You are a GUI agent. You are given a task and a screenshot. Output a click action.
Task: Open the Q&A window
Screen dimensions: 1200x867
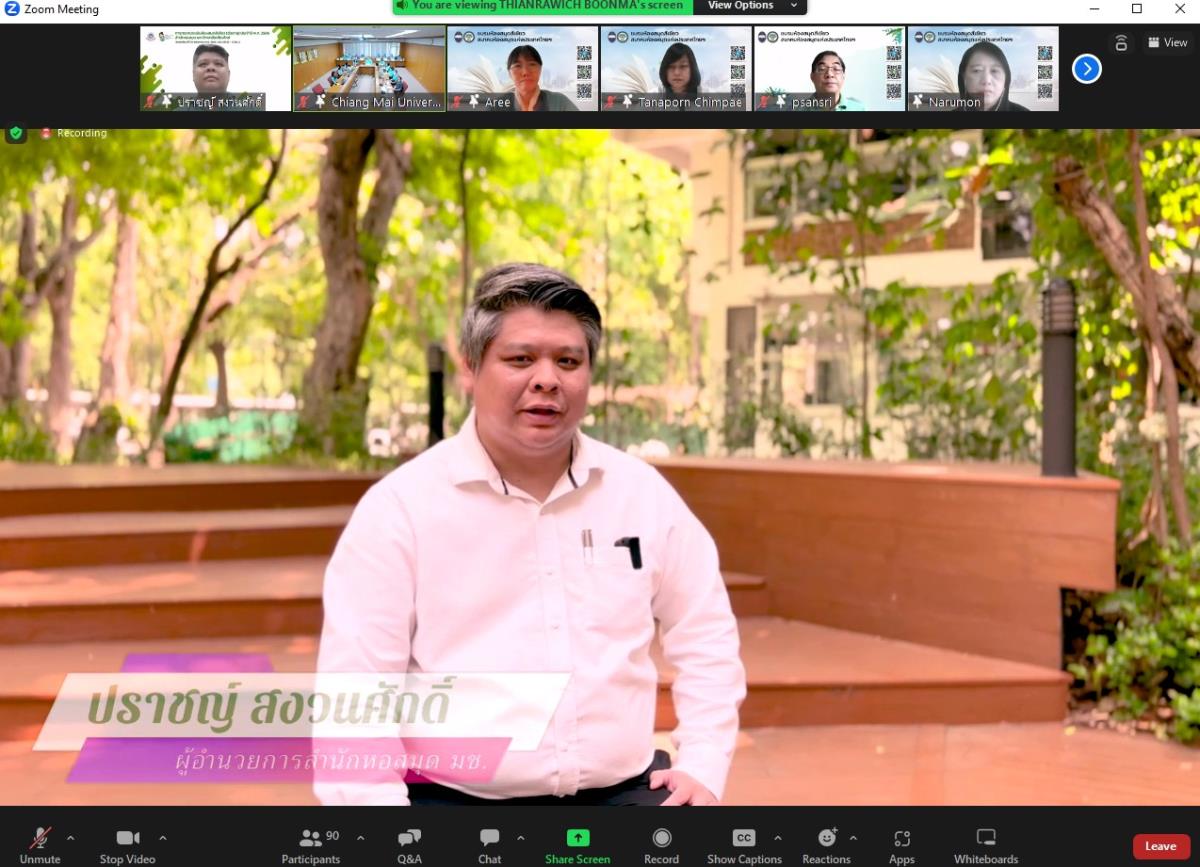(409, 845)
